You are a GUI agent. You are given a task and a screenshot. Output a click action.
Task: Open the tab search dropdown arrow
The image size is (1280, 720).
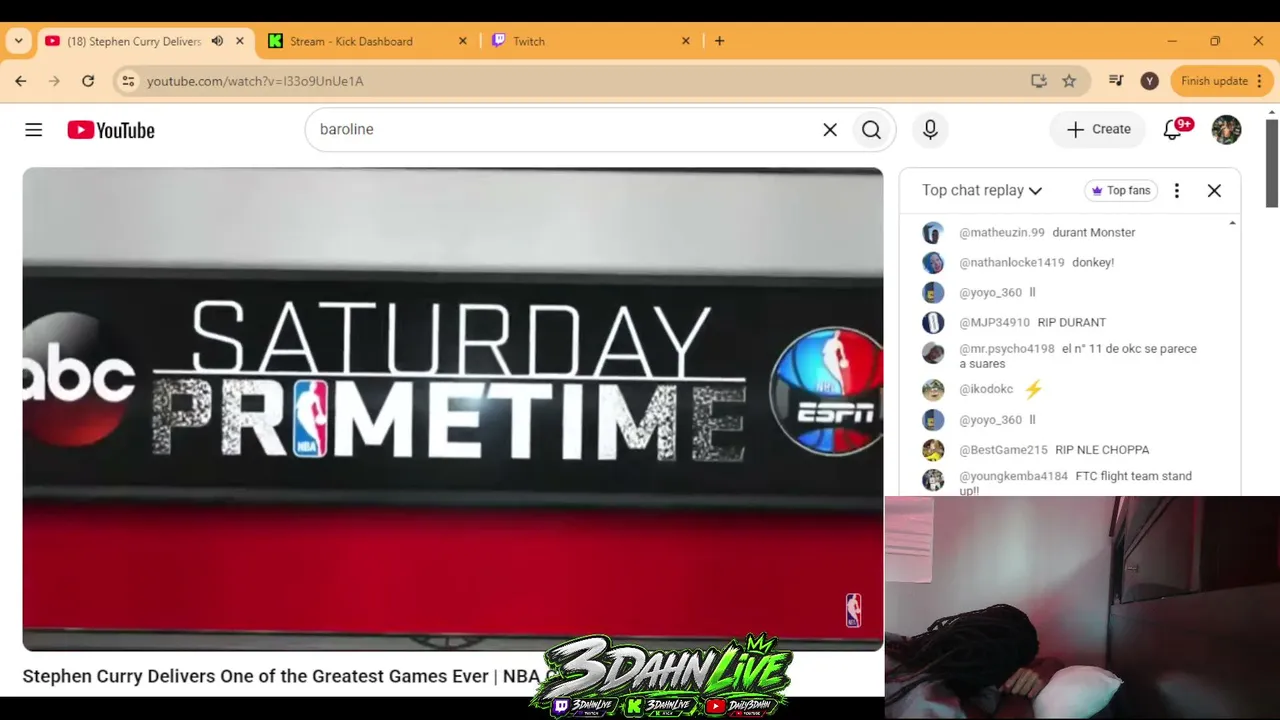(x=19, y=41)
